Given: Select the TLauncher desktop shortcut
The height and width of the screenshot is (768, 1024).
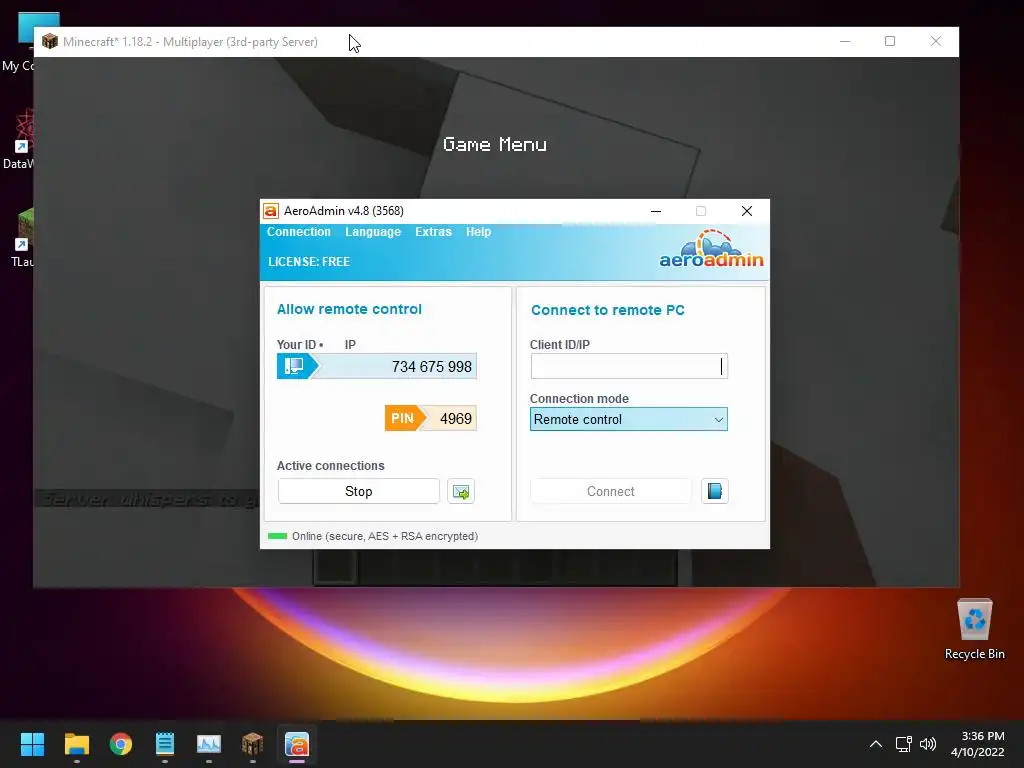Looking at the screenshot, I should (22, 238).
